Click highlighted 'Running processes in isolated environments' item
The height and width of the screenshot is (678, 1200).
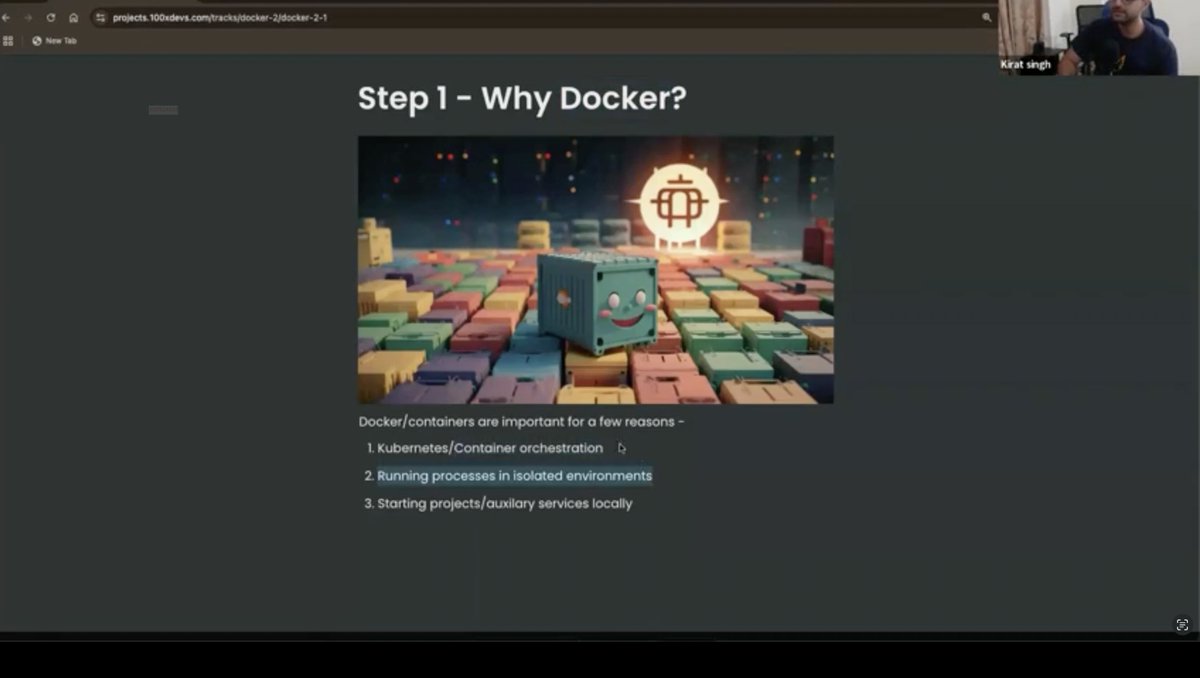(x=514, y=476)
